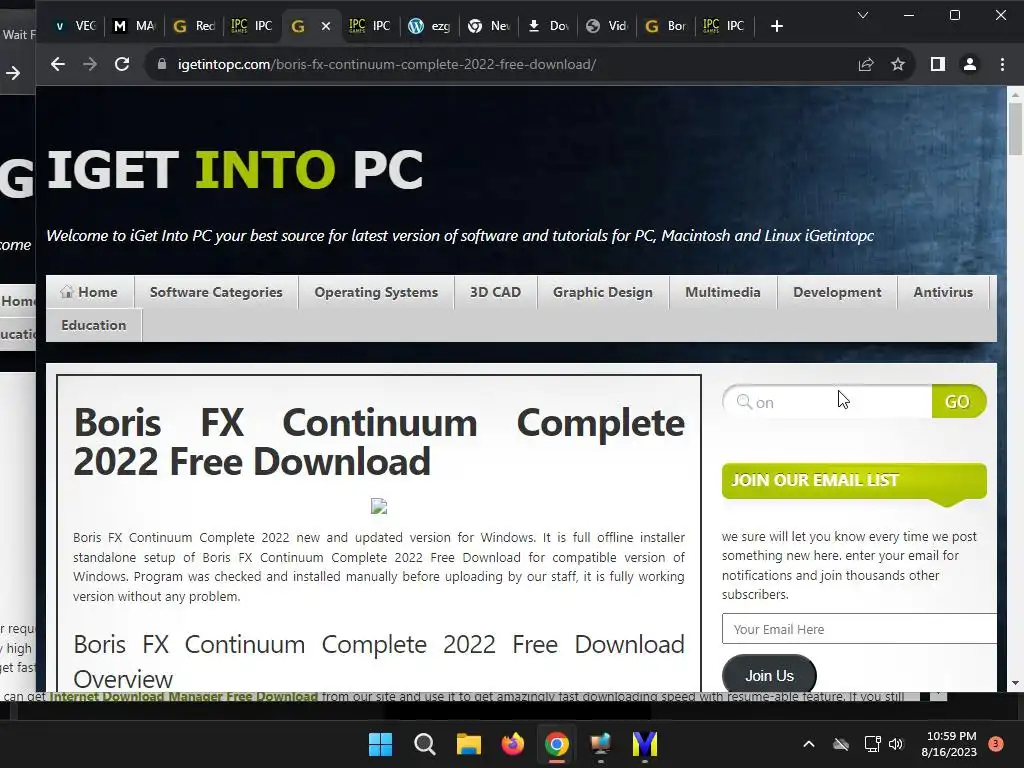Switch to the Downloads tab
This screenshot has width=1024, height=768.
(549, 26)
